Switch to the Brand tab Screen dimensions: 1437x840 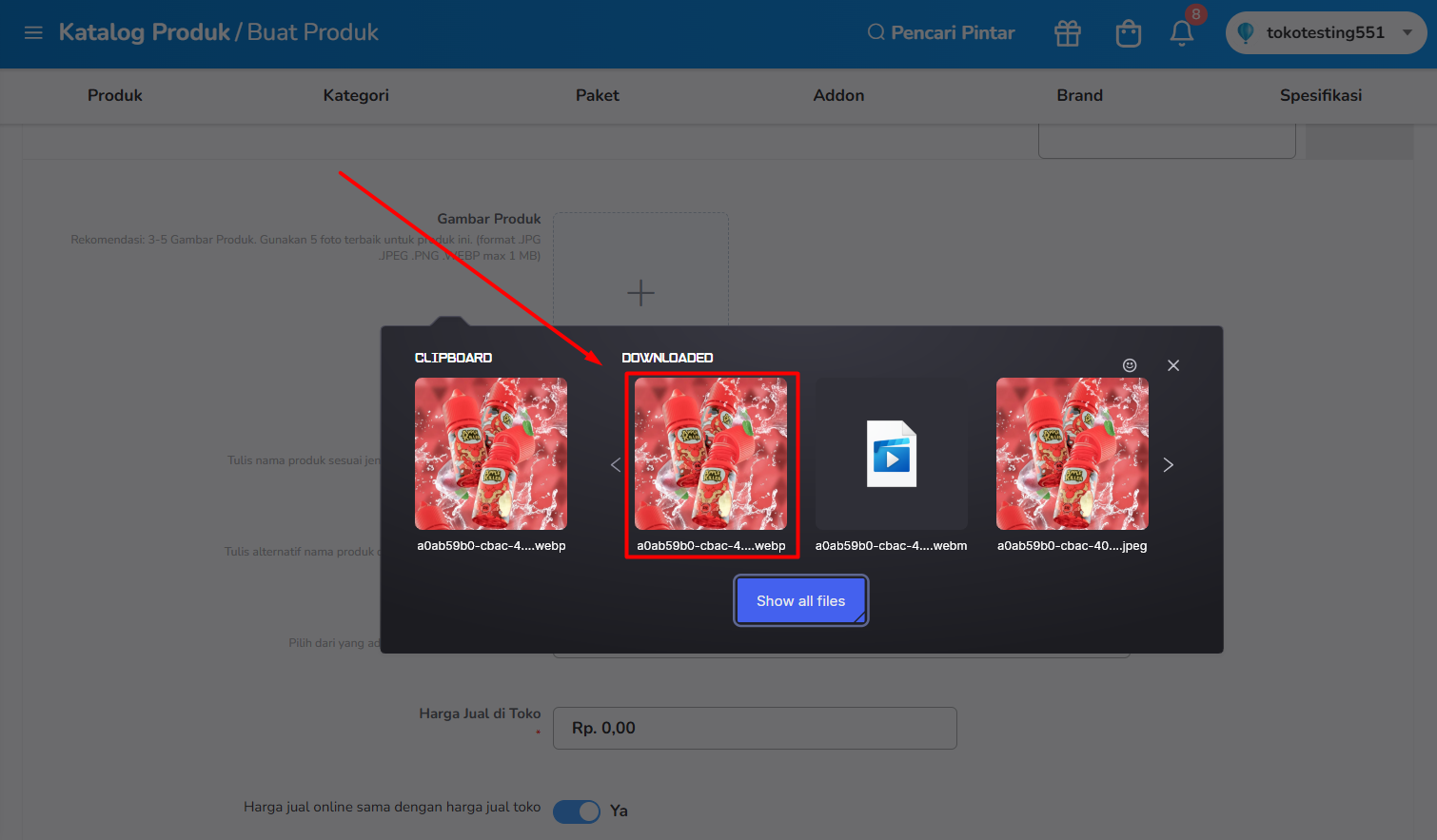pos(1080,95)
